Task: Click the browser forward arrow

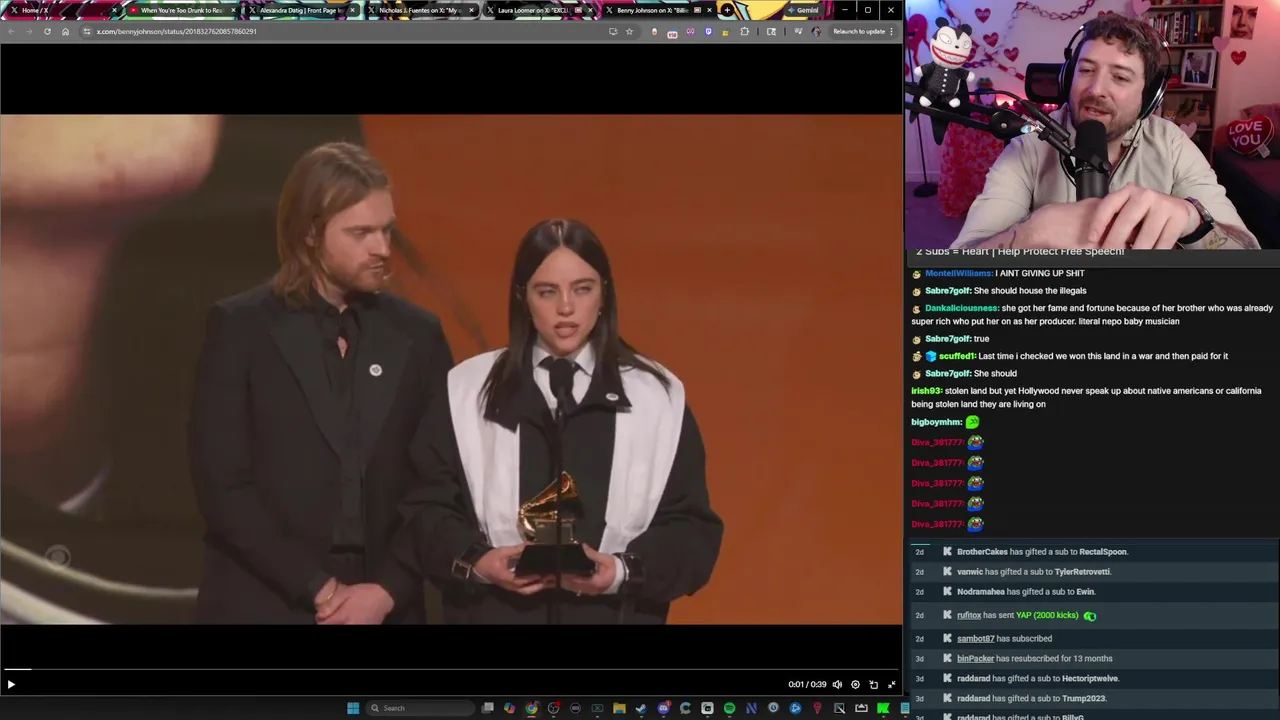Action: coord(29,31)
